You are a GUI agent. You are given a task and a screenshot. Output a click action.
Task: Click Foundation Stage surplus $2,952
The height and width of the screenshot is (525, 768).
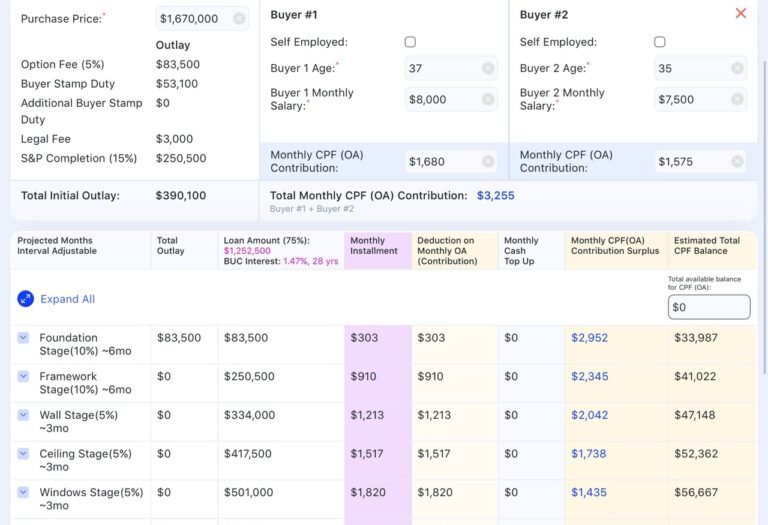click(589, 337)
